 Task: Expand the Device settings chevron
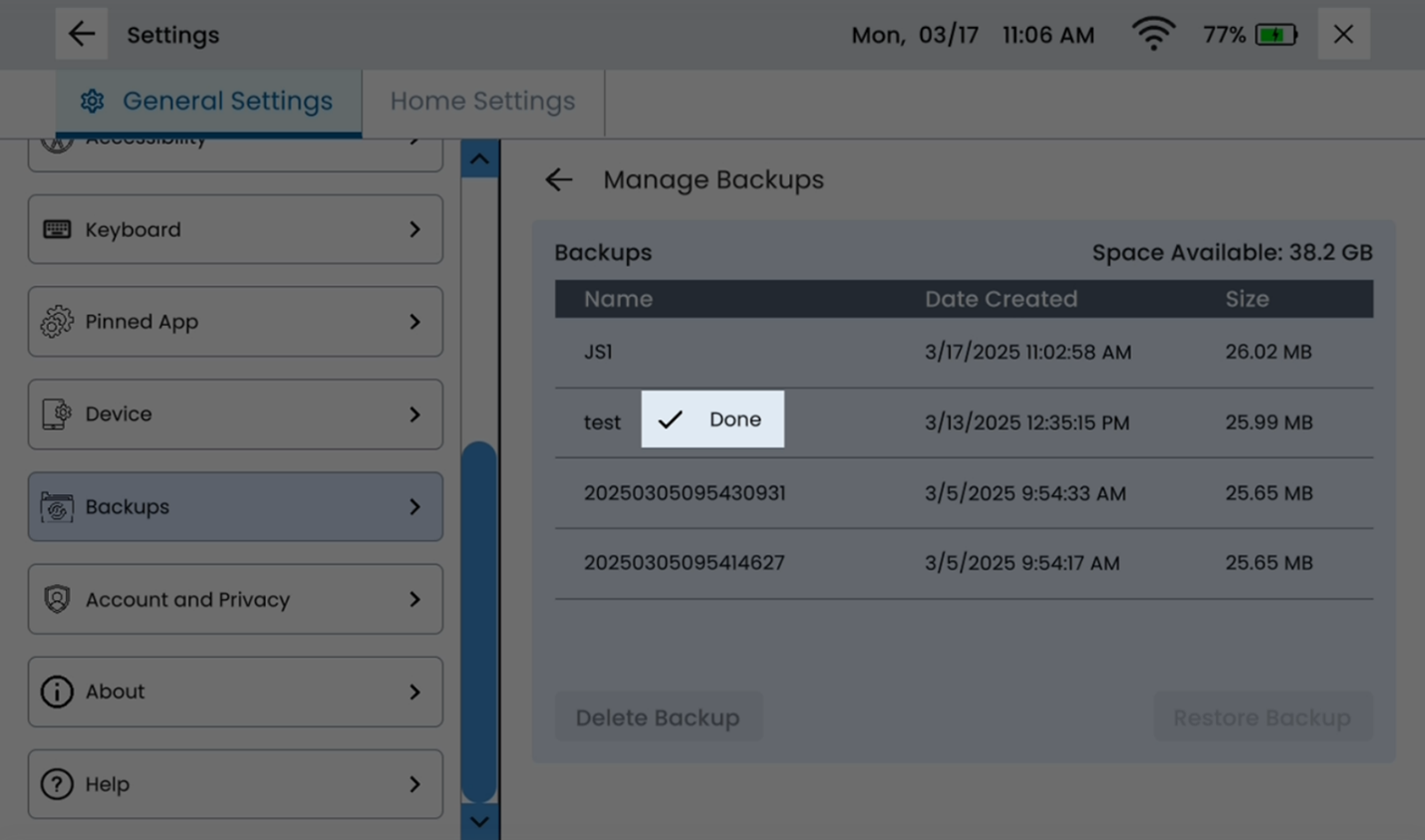point(415,415)
